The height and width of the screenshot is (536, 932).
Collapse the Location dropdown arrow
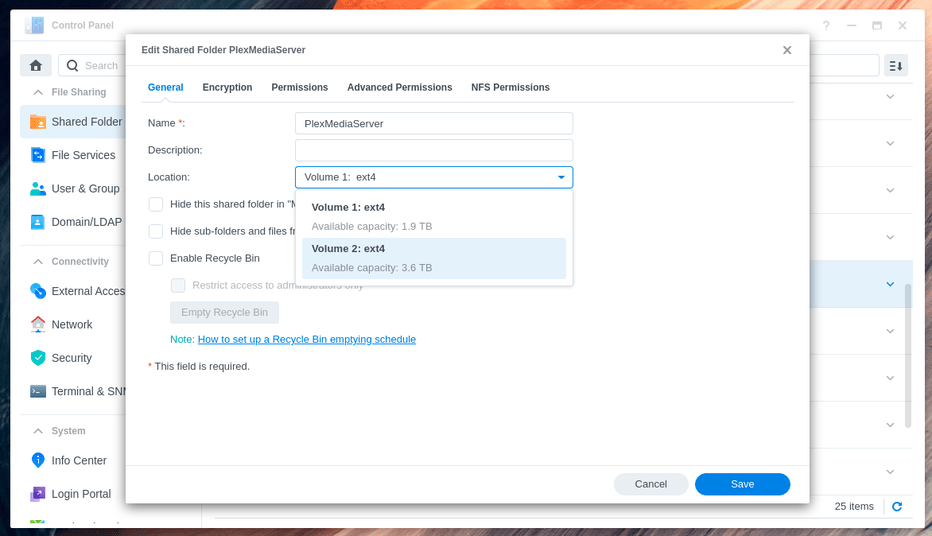561,177
